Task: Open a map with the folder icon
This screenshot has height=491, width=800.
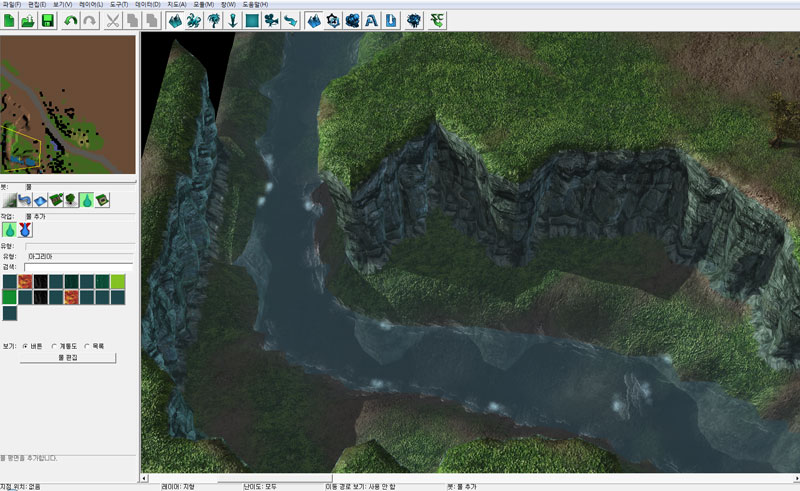Action: [29, 21]
